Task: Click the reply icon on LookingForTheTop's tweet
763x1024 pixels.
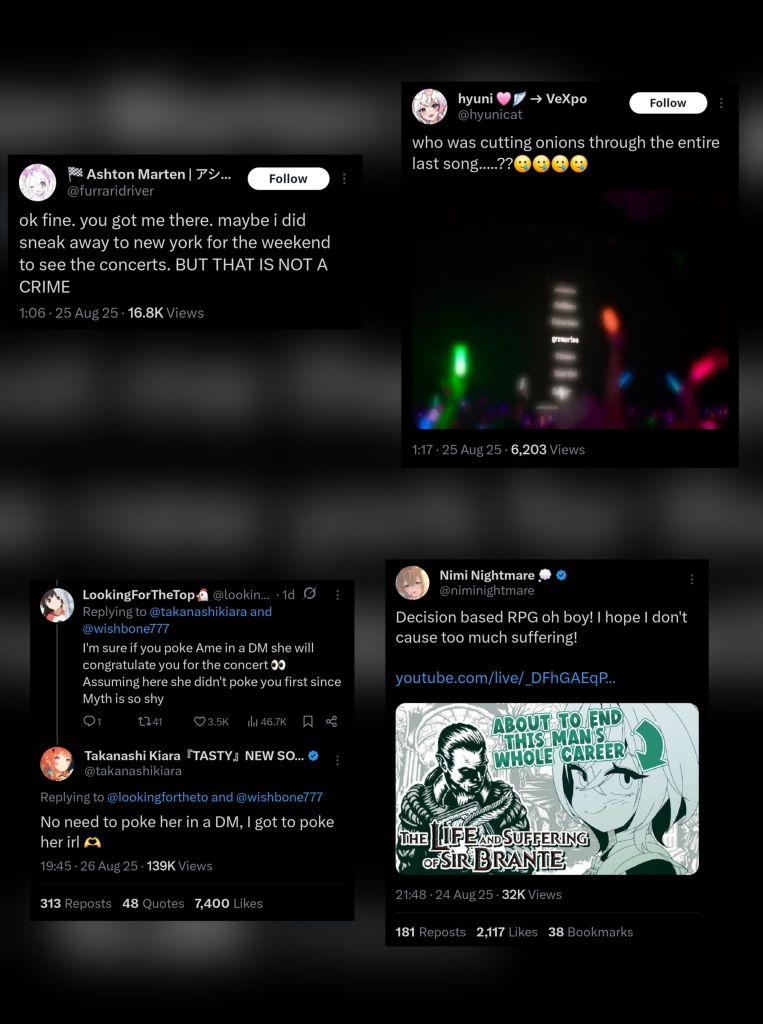Action: coord(89,721)
